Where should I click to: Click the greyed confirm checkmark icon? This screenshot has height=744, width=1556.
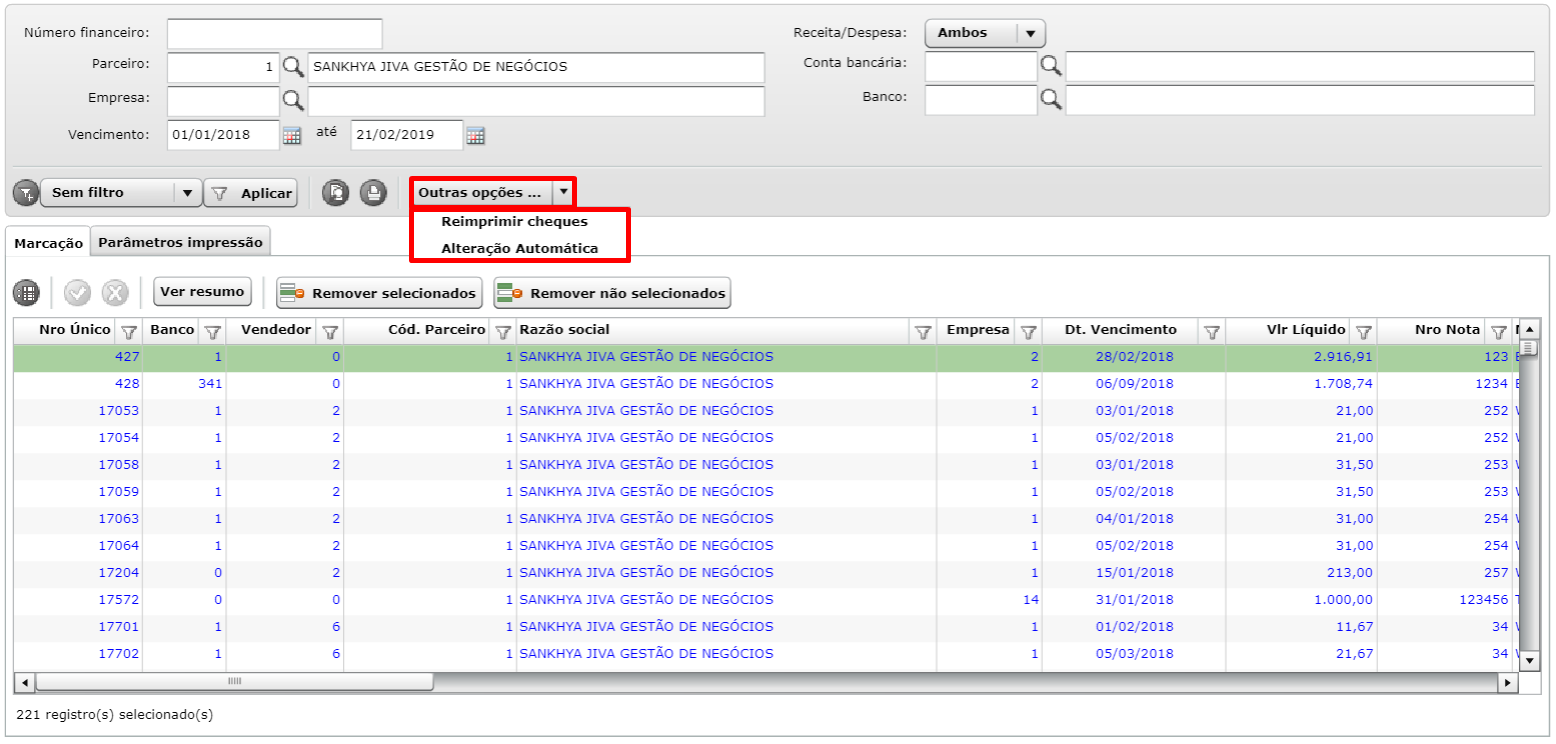(77, 293)
